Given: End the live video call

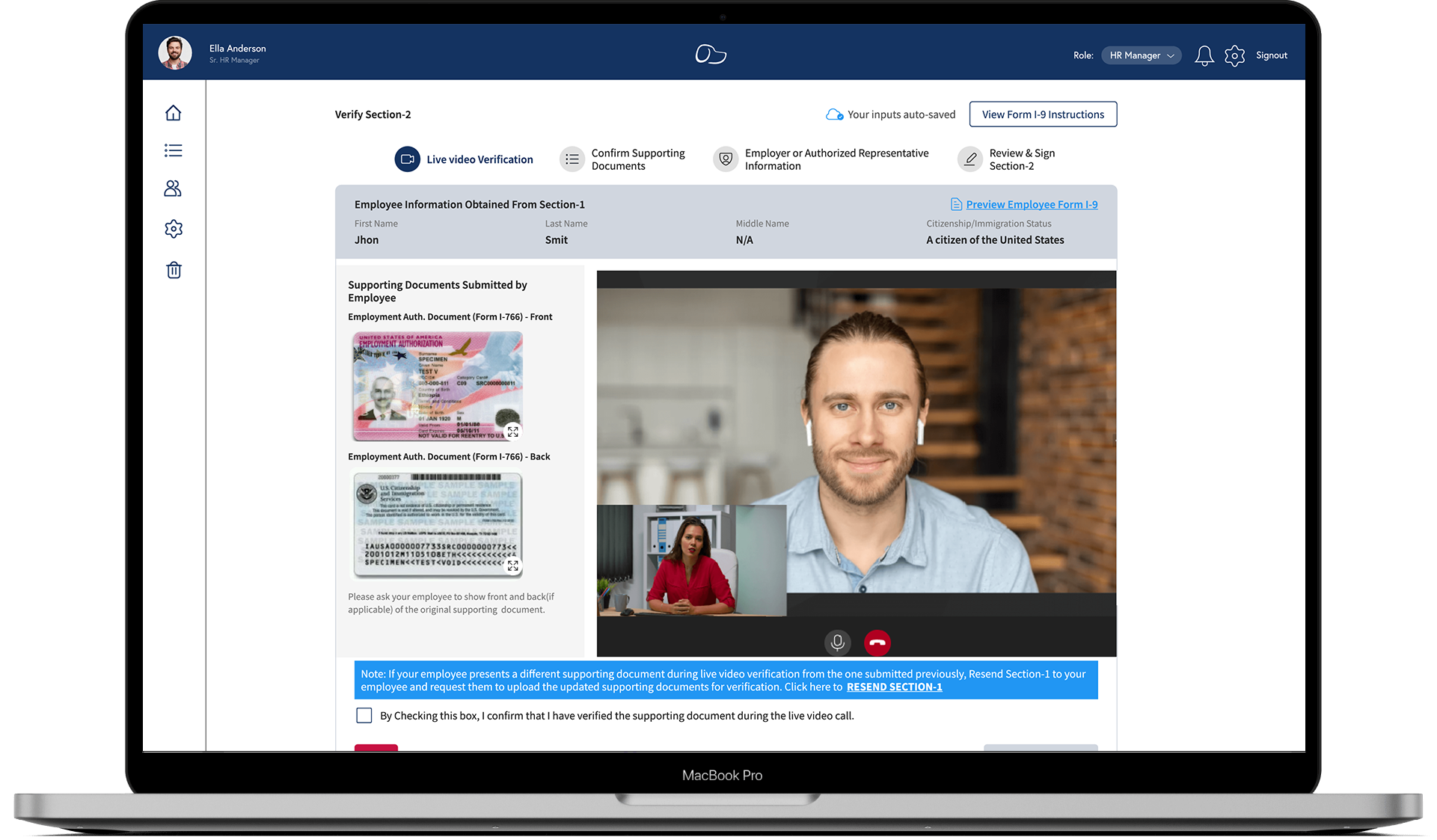Looking at the screenshot, I should point(877,642).
